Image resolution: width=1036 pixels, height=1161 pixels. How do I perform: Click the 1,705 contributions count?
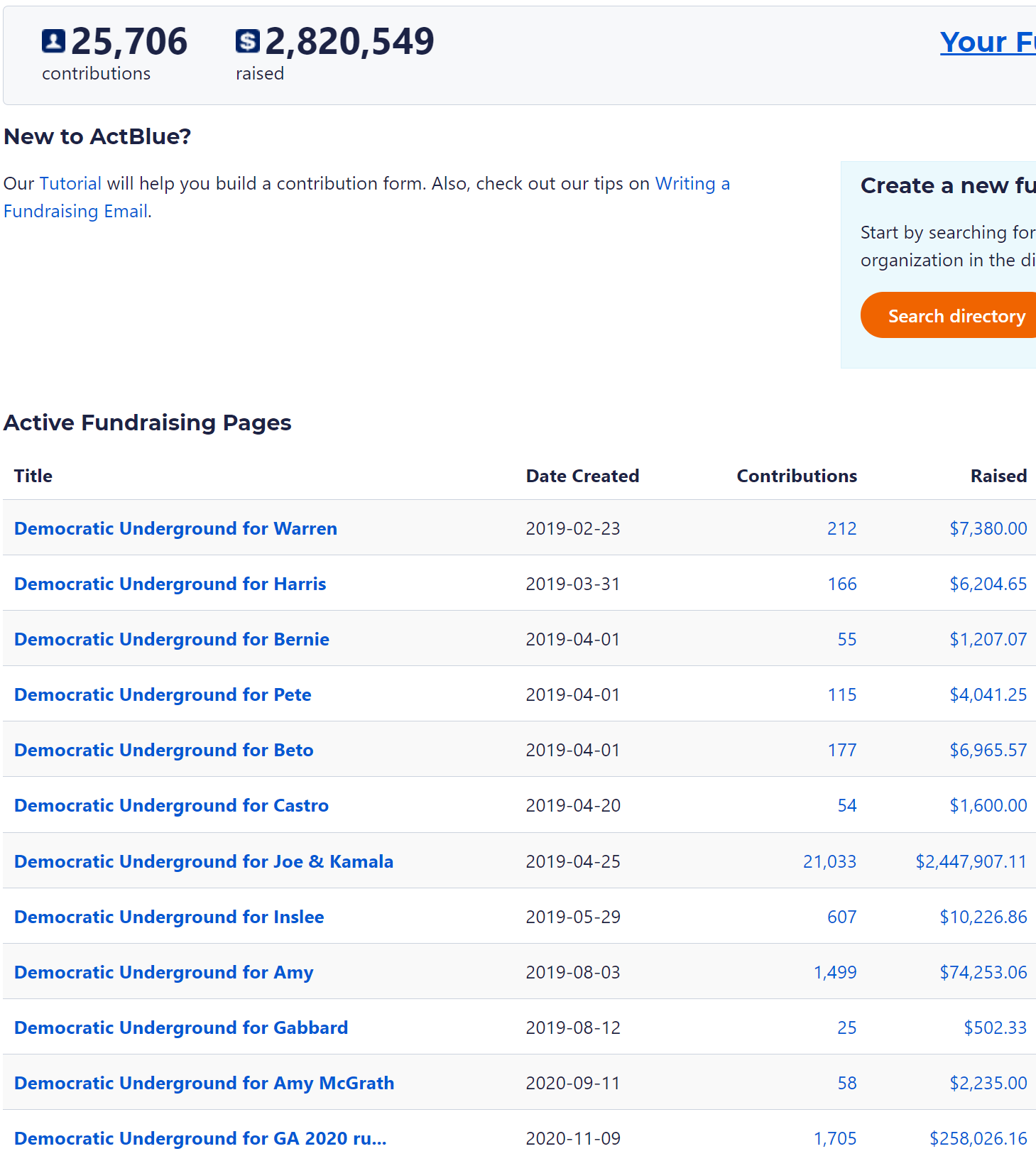[835, 1138]
